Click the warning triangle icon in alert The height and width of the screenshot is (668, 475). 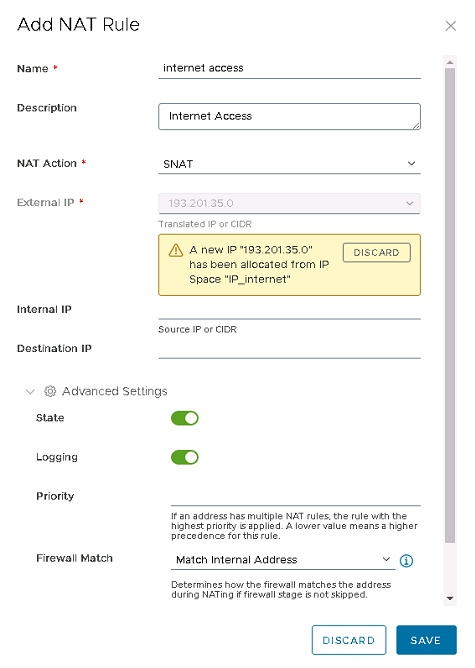[x=176, y=250]
